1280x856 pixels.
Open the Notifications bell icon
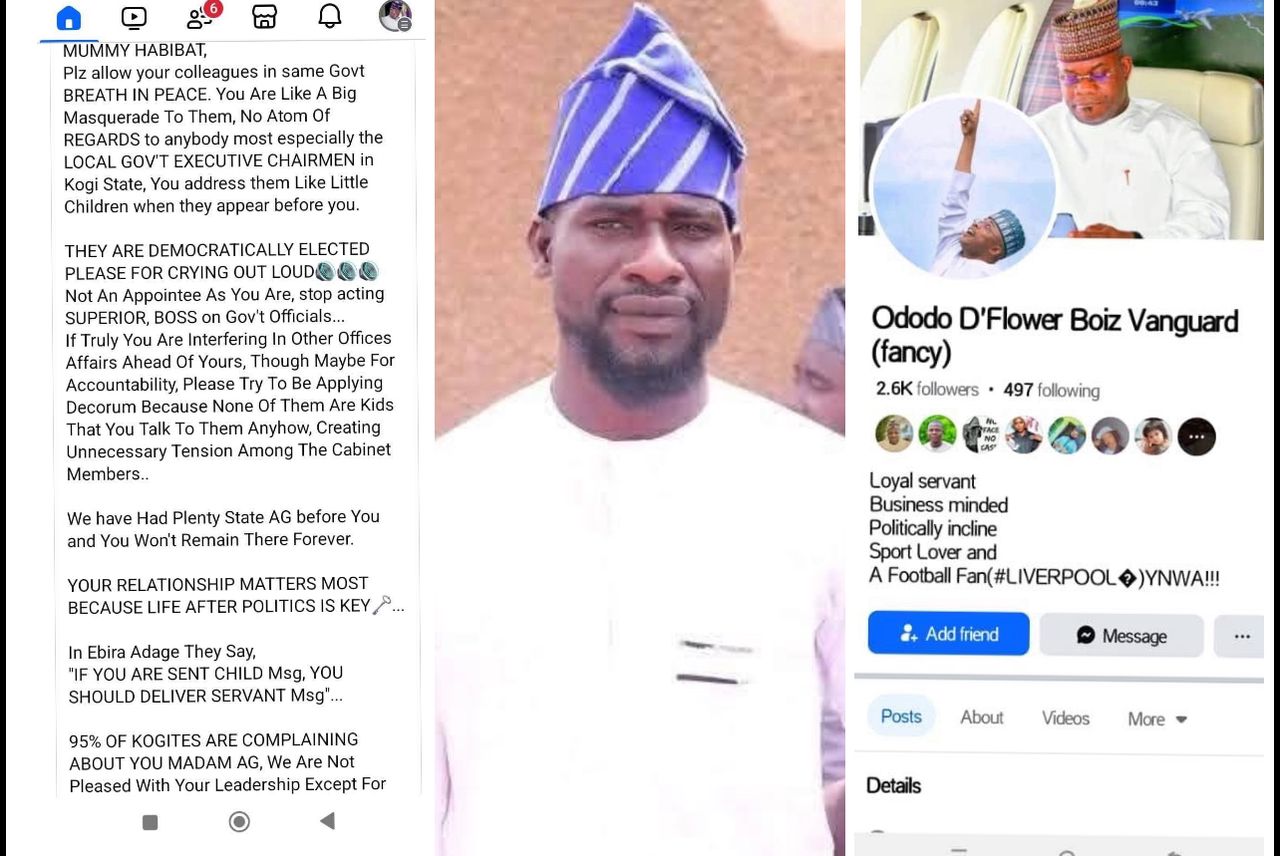(329, 16)
